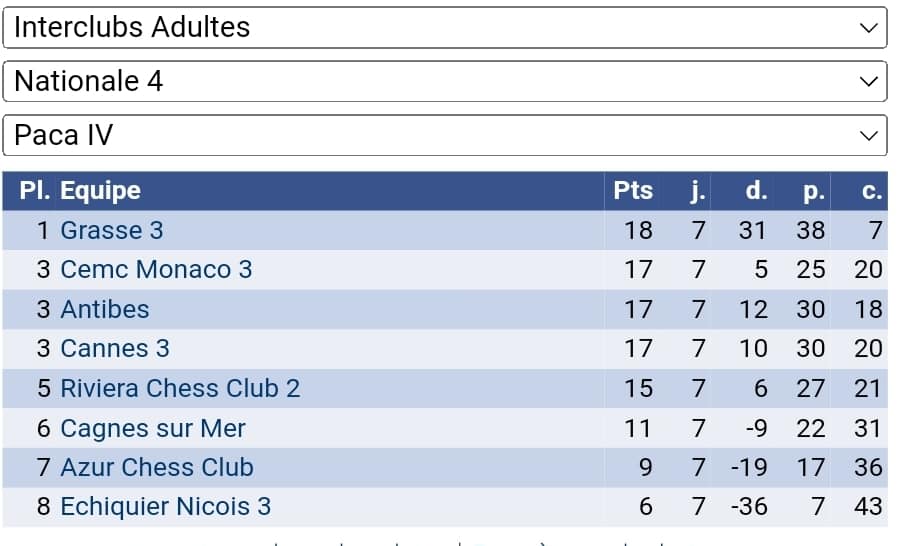The height and width of the screenshot is (546, 900).
Task: Click the 'd.' column header
Action: pos(756,190)
